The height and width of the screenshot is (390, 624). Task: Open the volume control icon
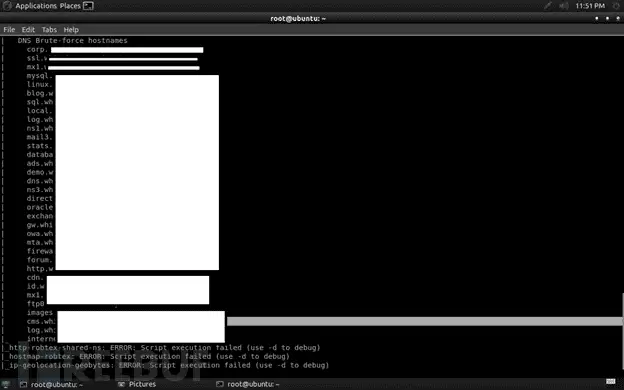click(x=564, y=6)
